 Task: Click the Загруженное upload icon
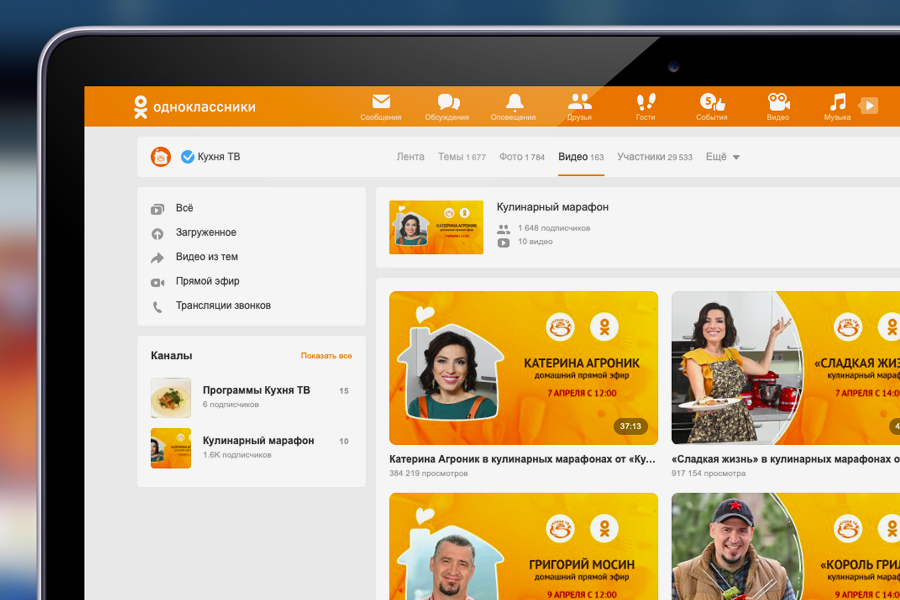[157, 234]
